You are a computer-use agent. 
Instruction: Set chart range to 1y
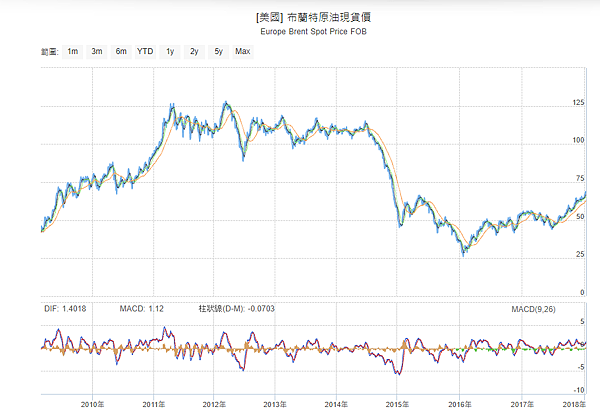(171, 50)
